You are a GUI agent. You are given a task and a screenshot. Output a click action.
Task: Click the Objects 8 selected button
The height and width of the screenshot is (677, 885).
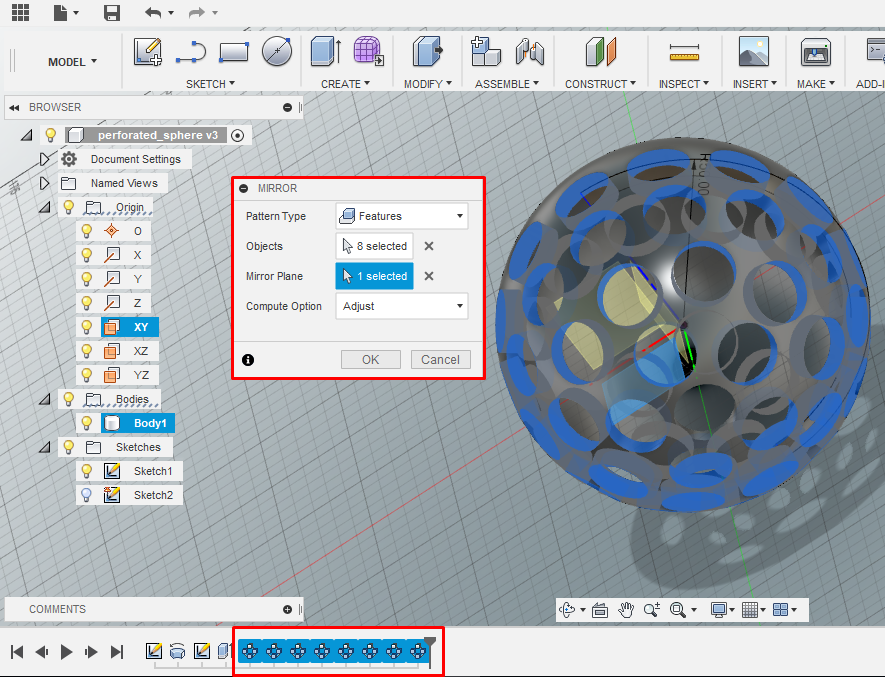375,246
